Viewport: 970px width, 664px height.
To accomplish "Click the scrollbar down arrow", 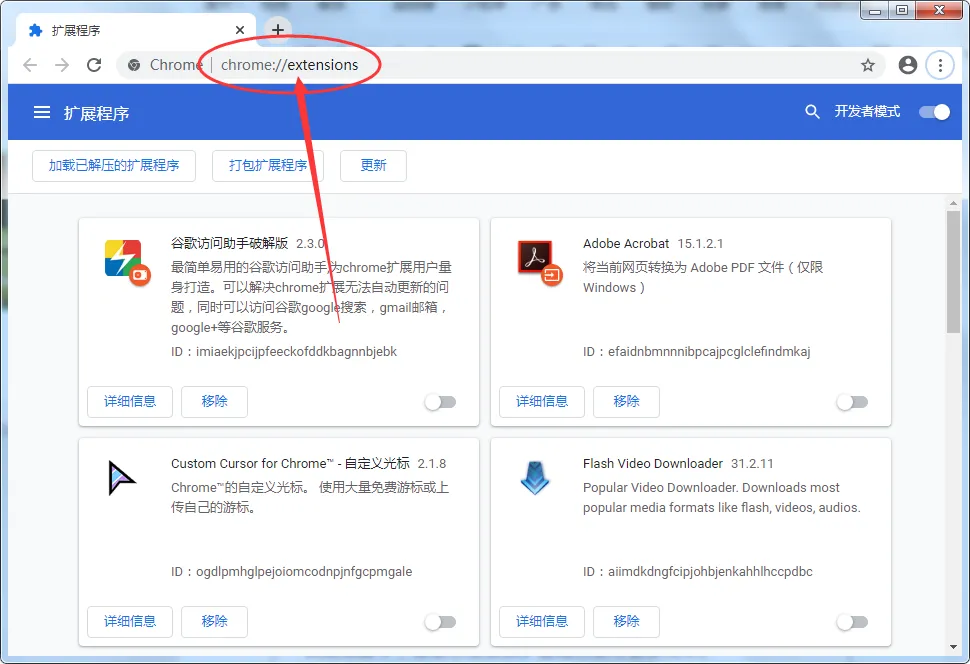I will [x=953, y=647].
